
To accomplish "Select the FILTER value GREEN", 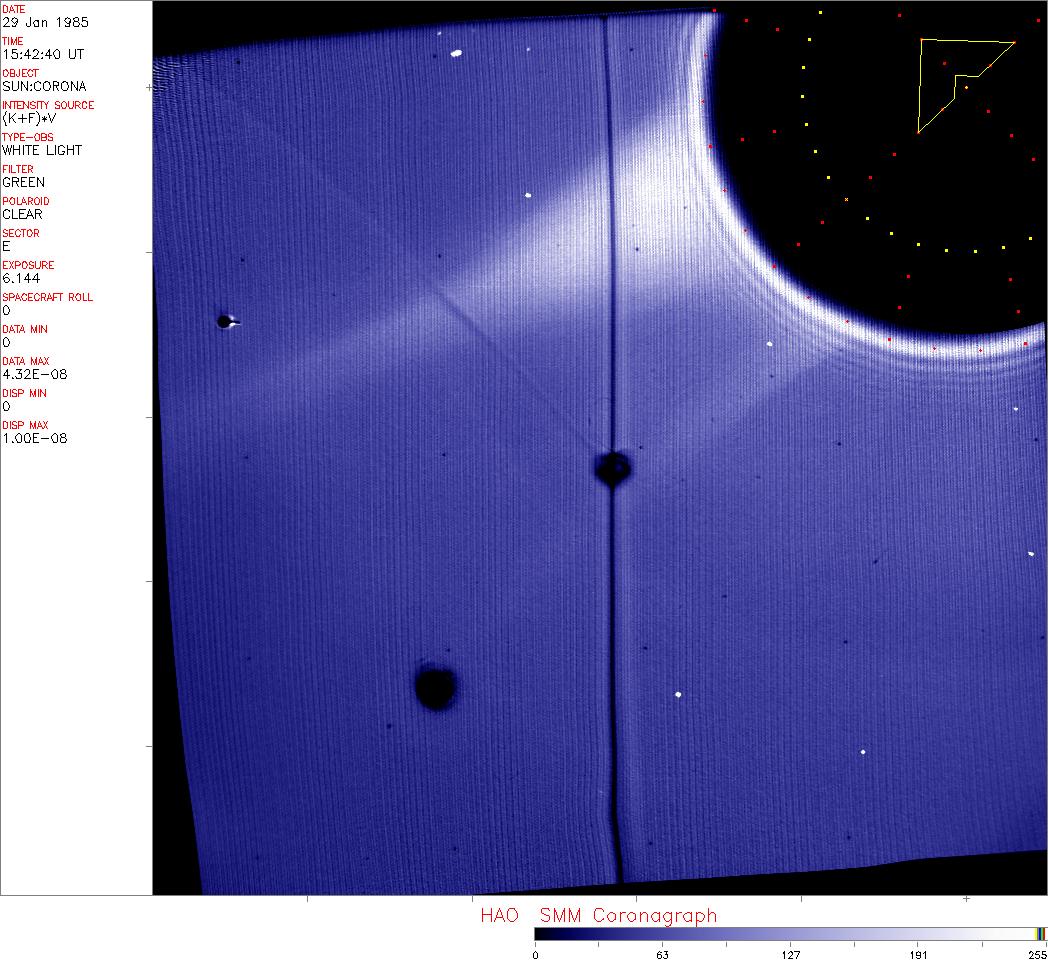I will (24, 182).
